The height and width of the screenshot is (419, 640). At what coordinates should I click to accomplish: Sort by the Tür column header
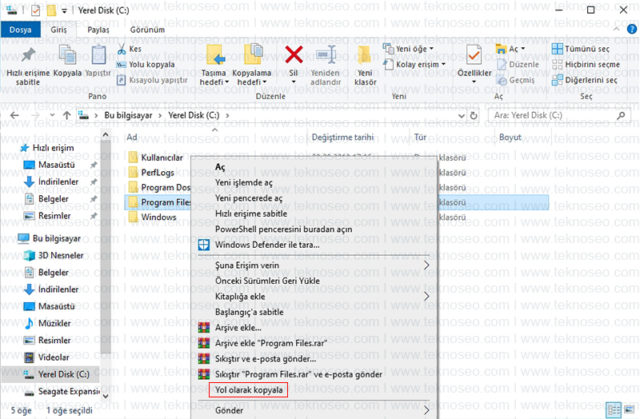click(x=420, y=137)
